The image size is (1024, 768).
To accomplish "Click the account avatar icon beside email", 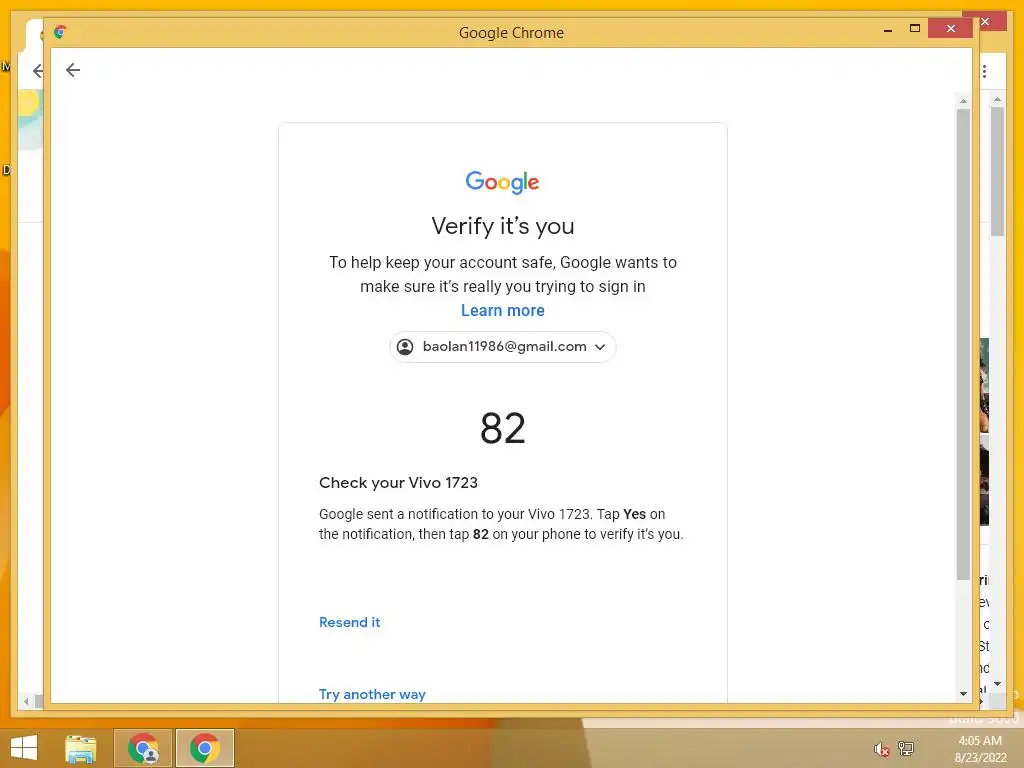I will [405, 347].
